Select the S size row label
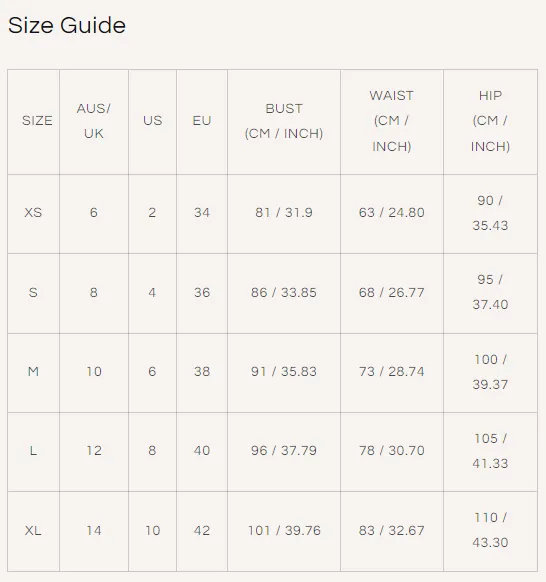The image size is (546, 582). (33, 292)
